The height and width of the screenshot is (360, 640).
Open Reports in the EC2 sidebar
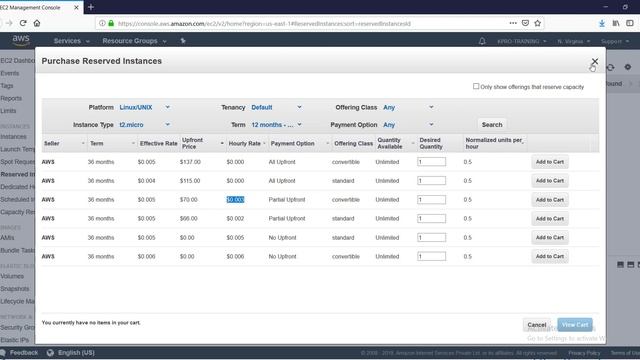tap(11, 98)
